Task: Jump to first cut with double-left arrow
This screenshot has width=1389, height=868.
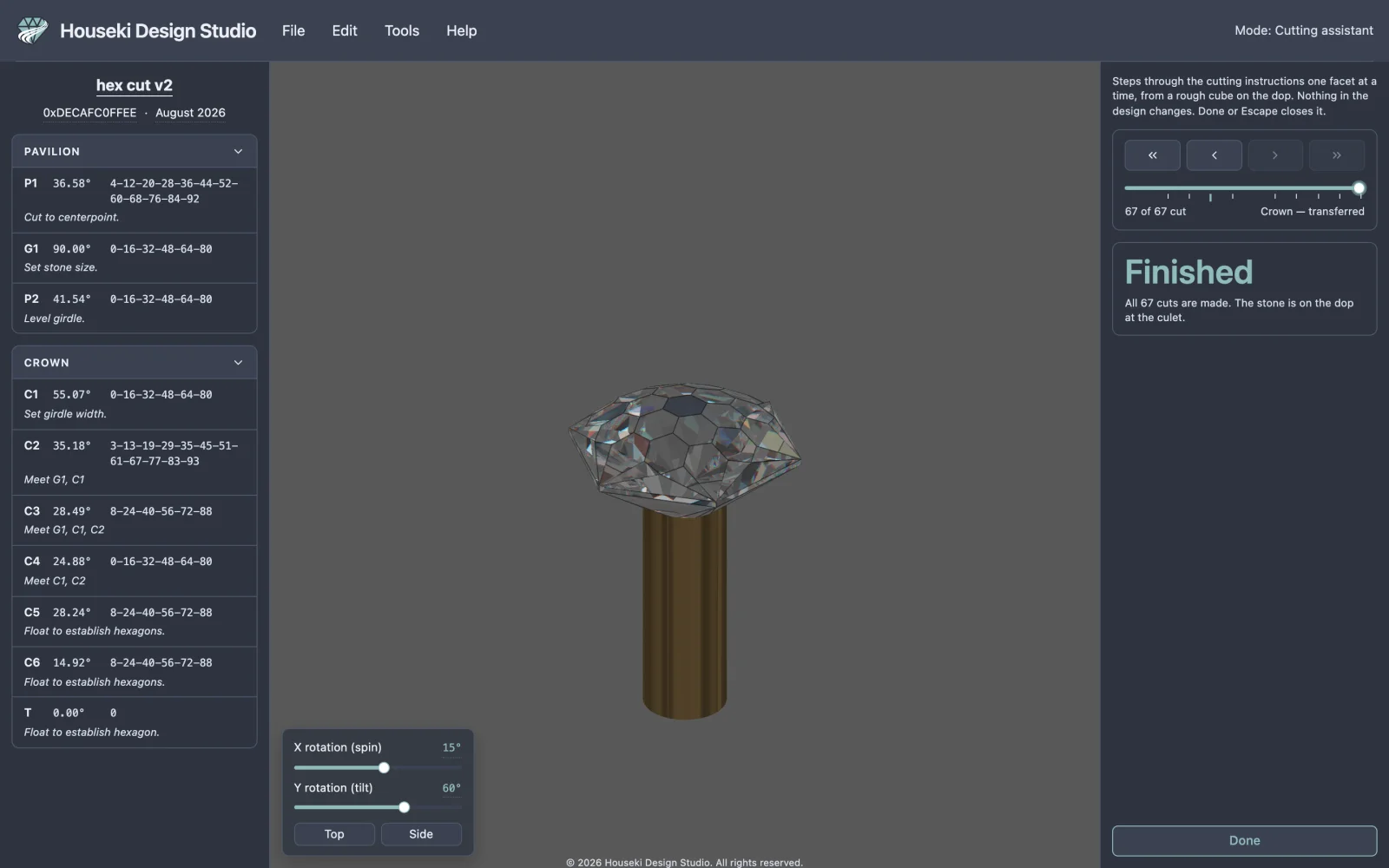Action: (x=1152, y=155)
